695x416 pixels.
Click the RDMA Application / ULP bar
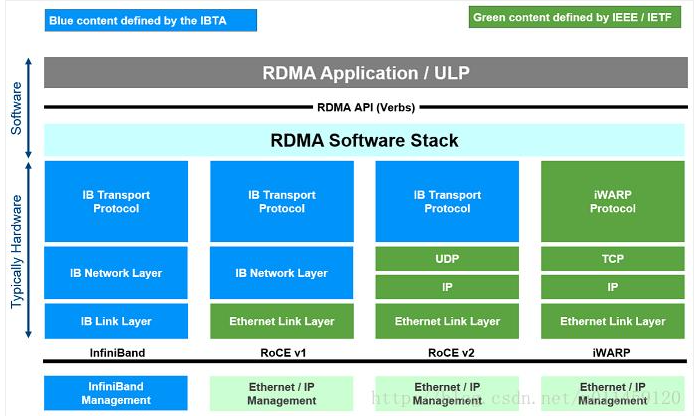(x=366, y=73)
